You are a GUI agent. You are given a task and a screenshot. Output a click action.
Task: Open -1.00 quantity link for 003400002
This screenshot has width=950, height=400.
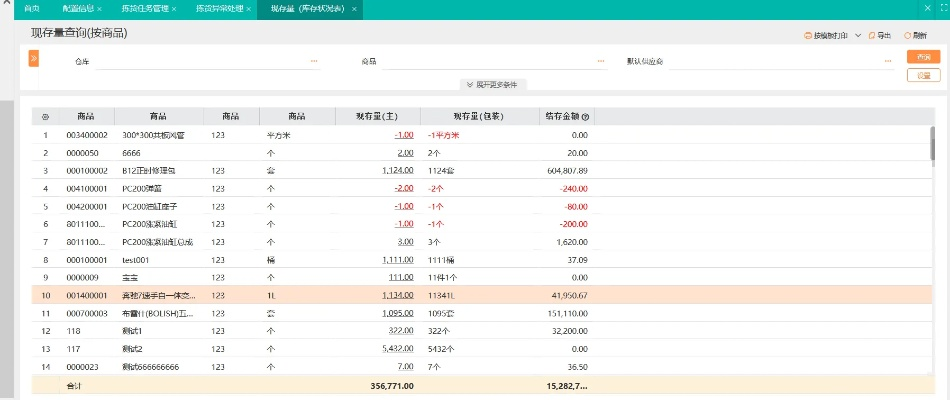click(x=404, y=136)
